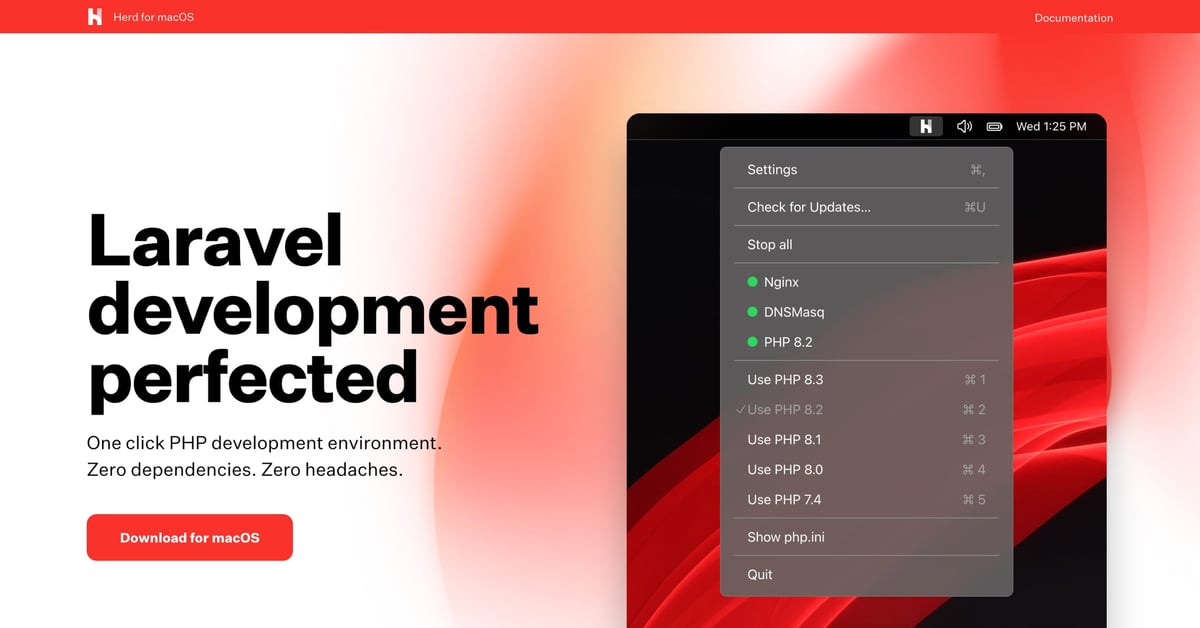Open Show php.ini menu entry
Viewport: 1200px width, 628px height.
click(x=786, y=537)
